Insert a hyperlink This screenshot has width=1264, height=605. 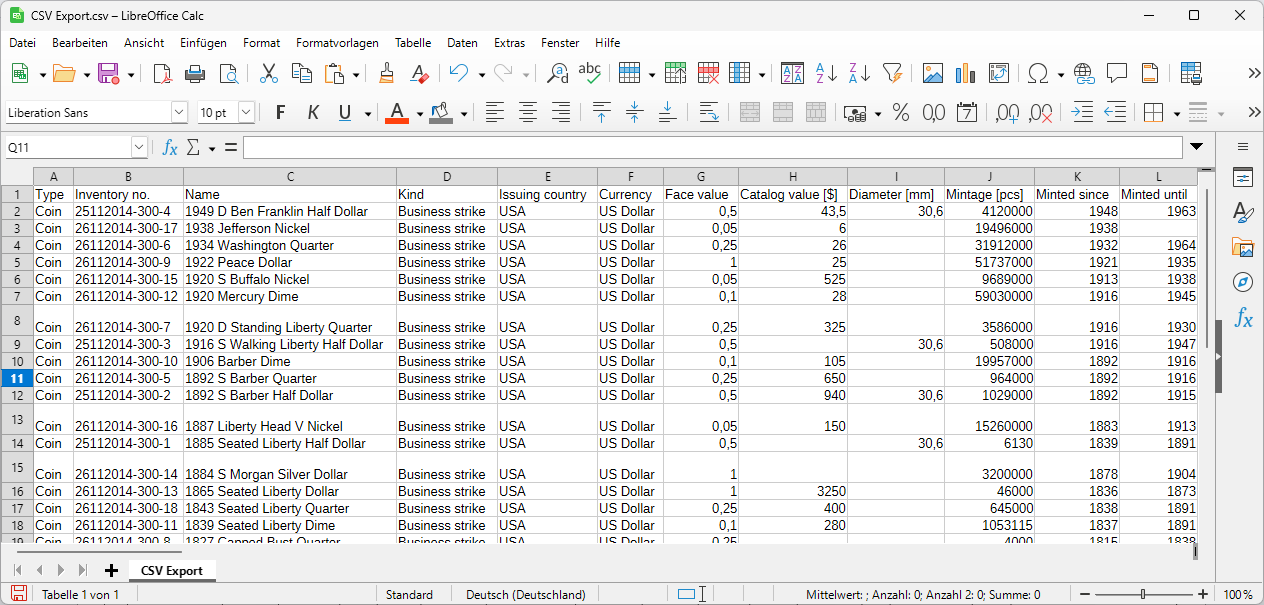[1084, 73]
